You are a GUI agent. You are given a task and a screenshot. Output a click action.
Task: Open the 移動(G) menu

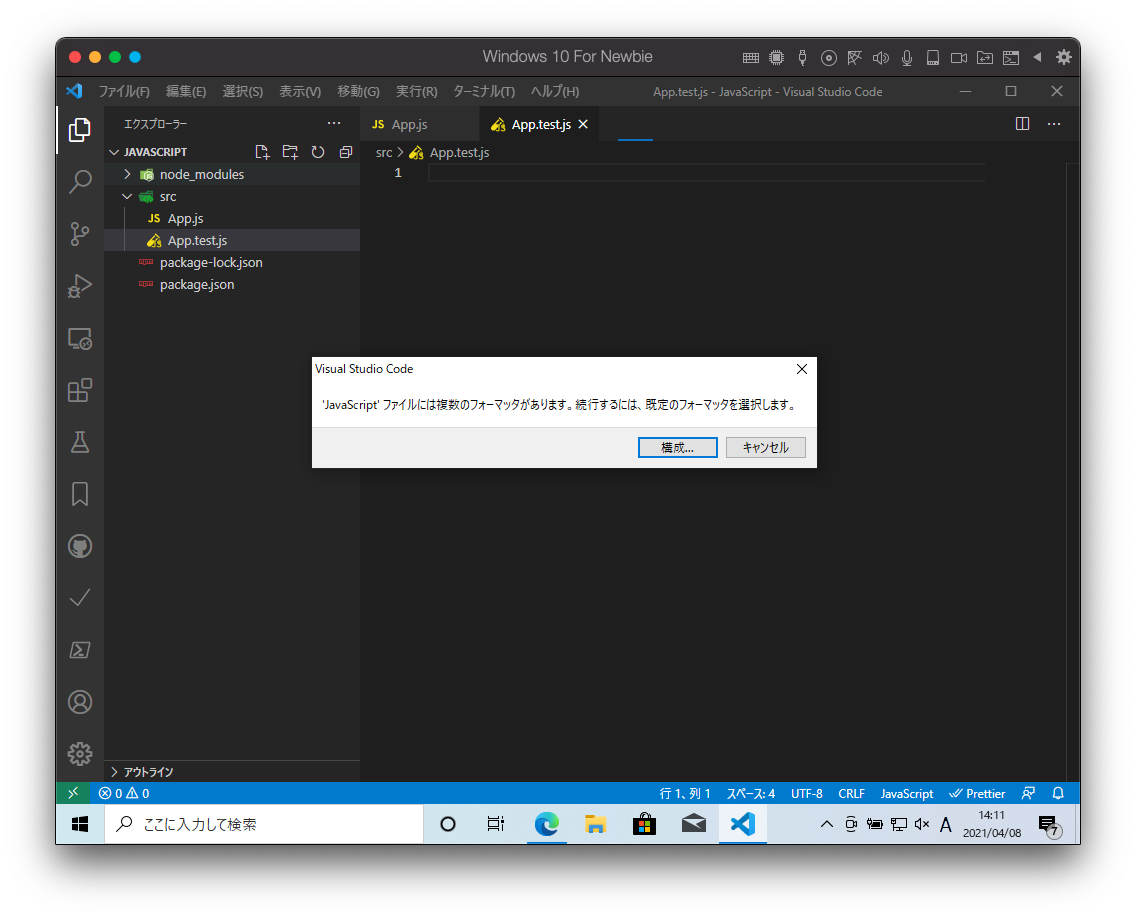point(358,91)
